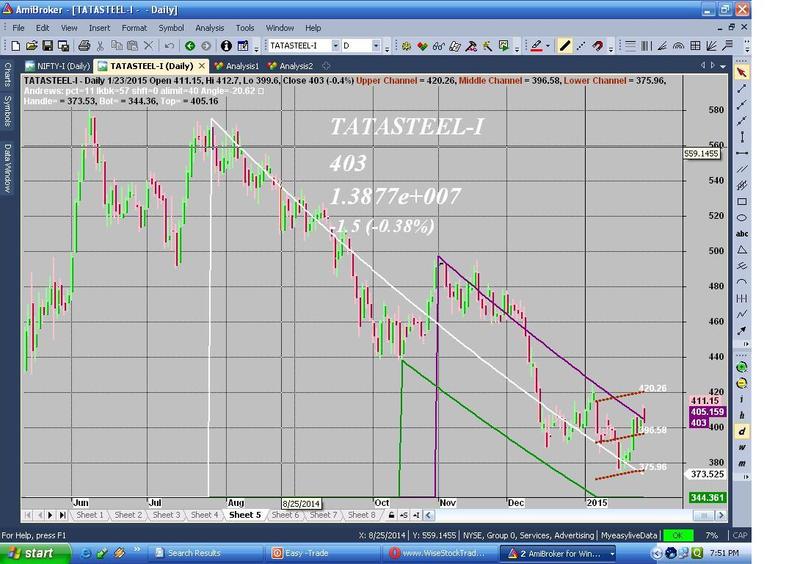Click the lock icon next to sheet tabs

tap(391, 516)
